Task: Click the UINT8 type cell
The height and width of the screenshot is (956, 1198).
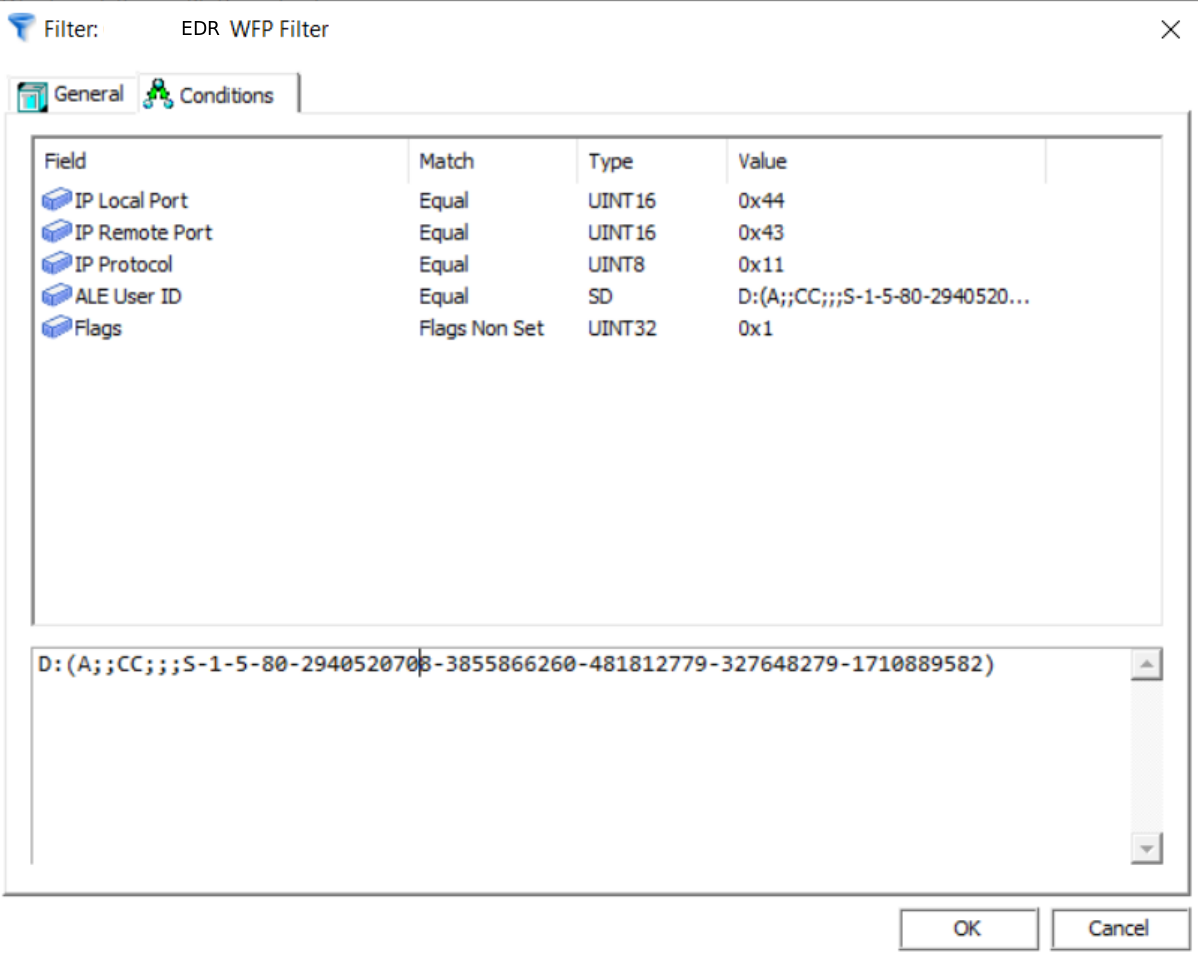Action: coord(616,264)
